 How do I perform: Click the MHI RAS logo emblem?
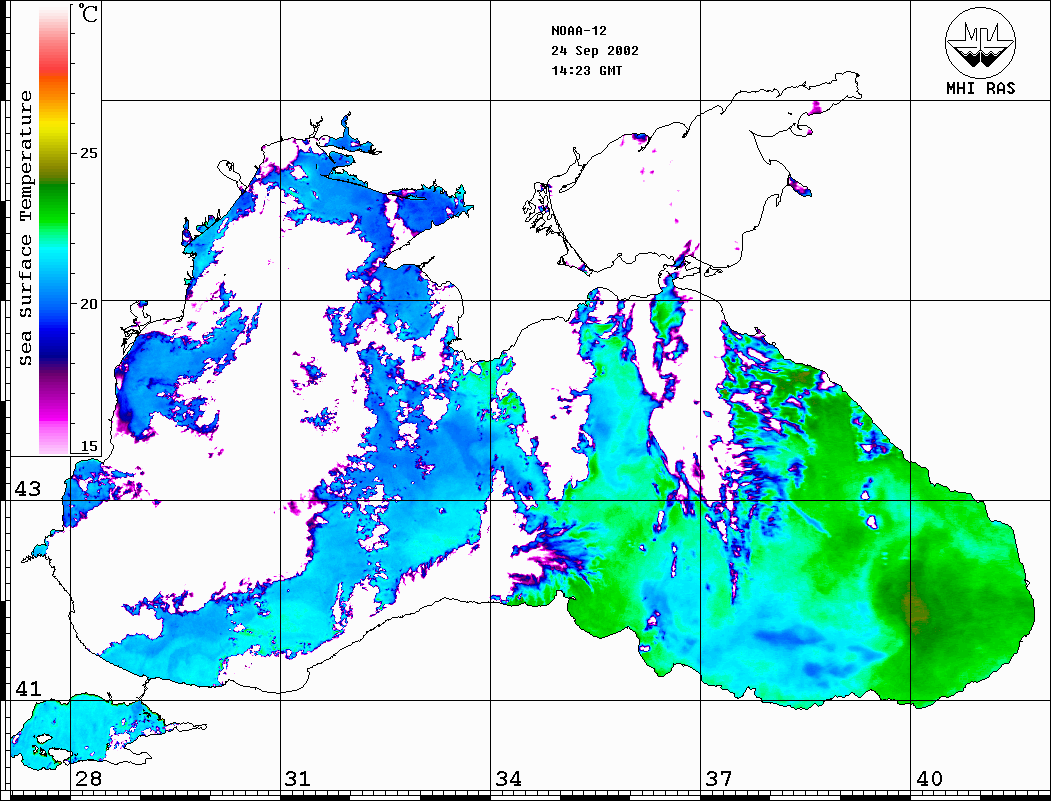click(x=981, y=42)
